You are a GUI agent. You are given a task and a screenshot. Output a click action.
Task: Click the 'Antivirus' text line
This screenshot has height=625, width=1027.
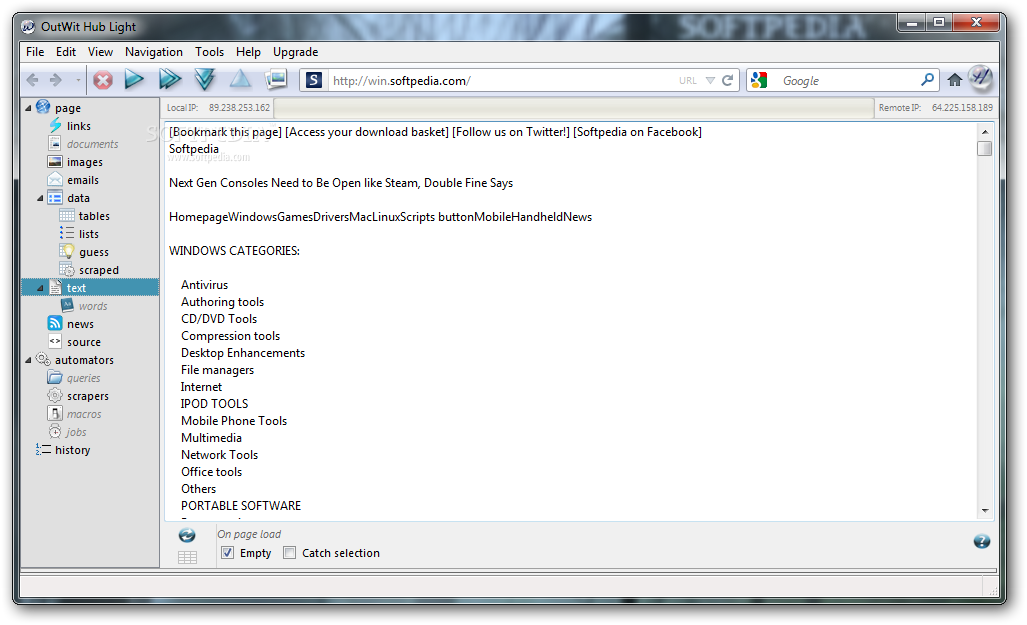coord(204,285)
